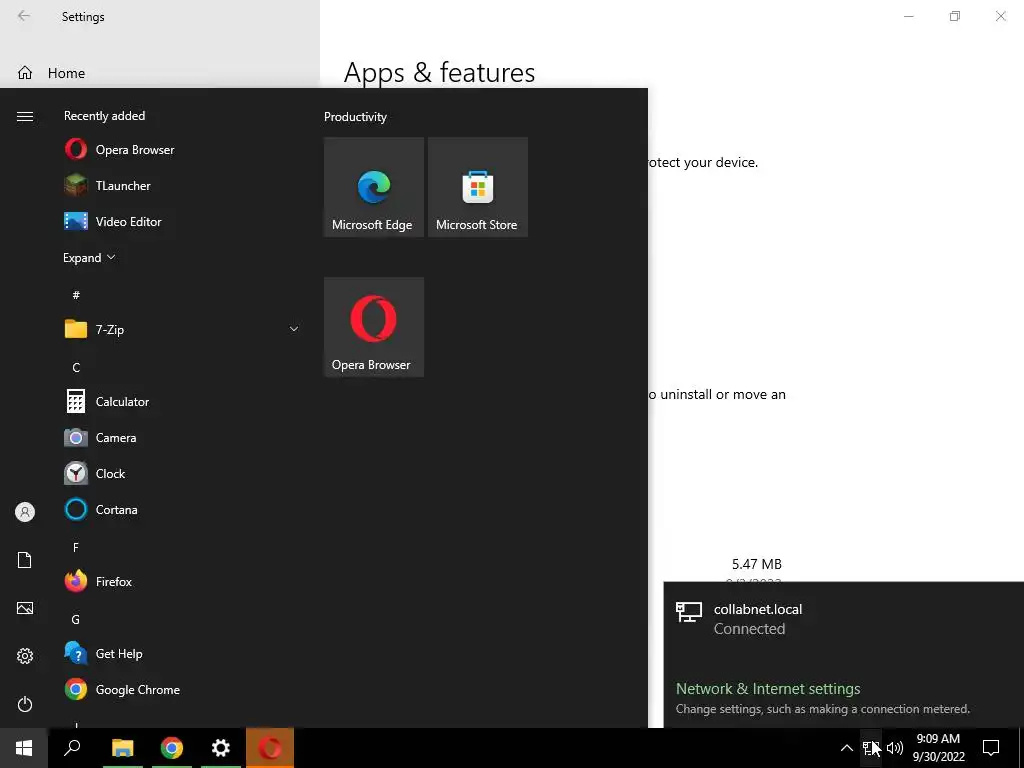This screenshot has height=768, width=1024.
Task: Open Get Help app
Action: click(183, 653)
